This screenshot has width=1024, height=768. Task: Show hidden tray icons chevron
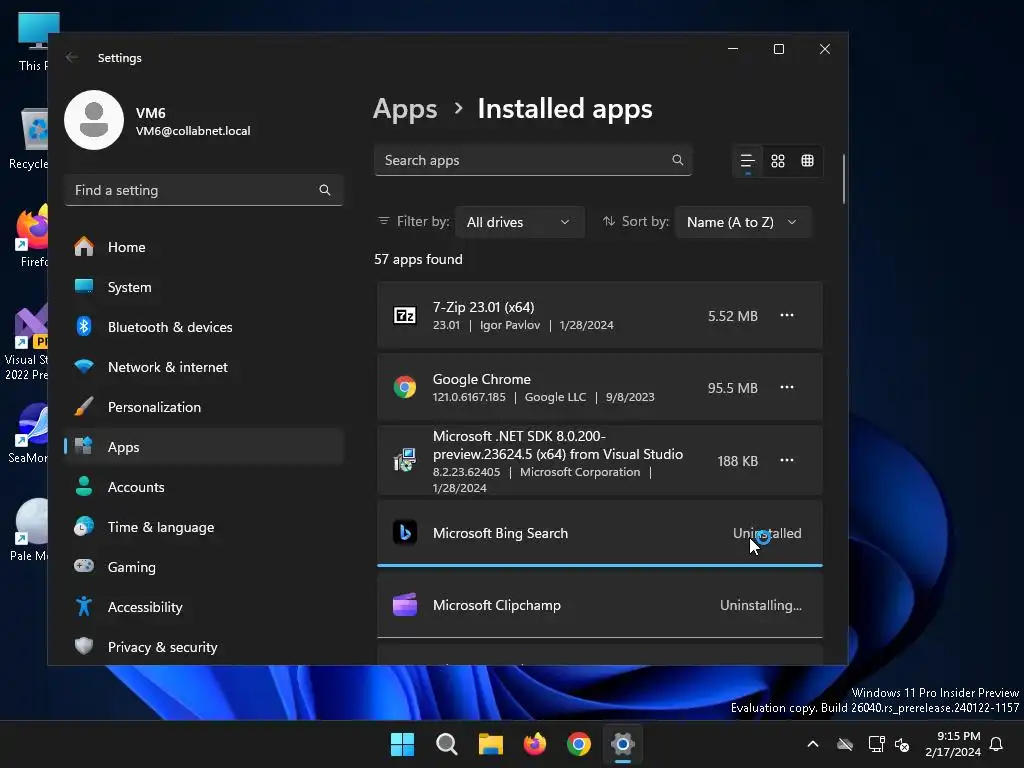[x=813, y=744]
